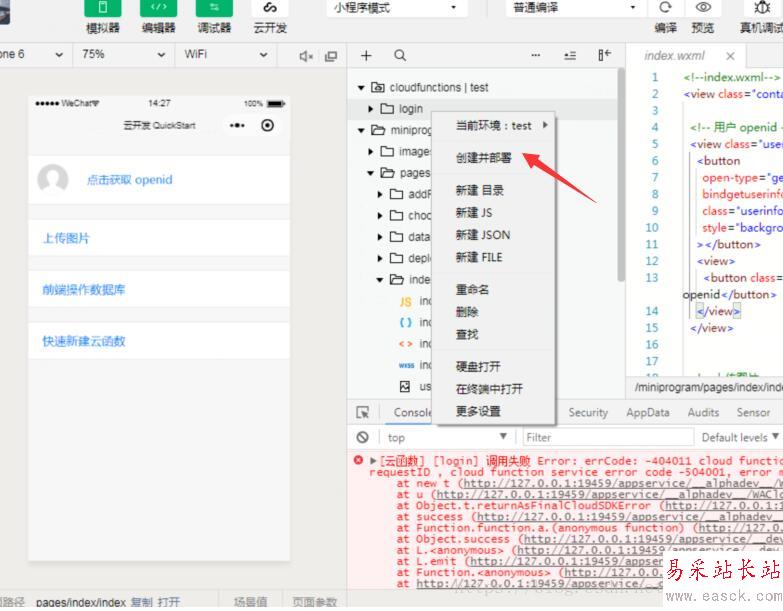Click '前端操作数据库' in the simulator
The image size is (783, 611).
tap(83, 290)
